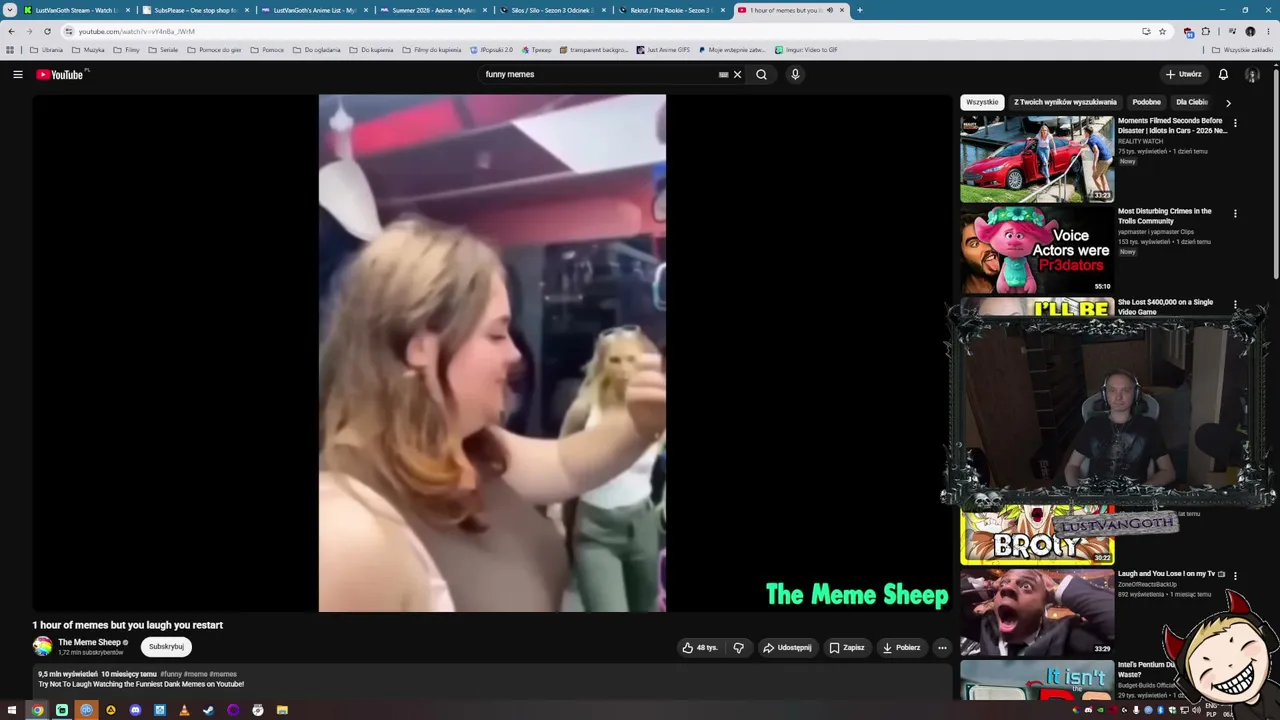Open 'Pomoce do gier' bookmarks folder
The height and width of the screenshot is (720, 1280).
[x=214, y=50]
